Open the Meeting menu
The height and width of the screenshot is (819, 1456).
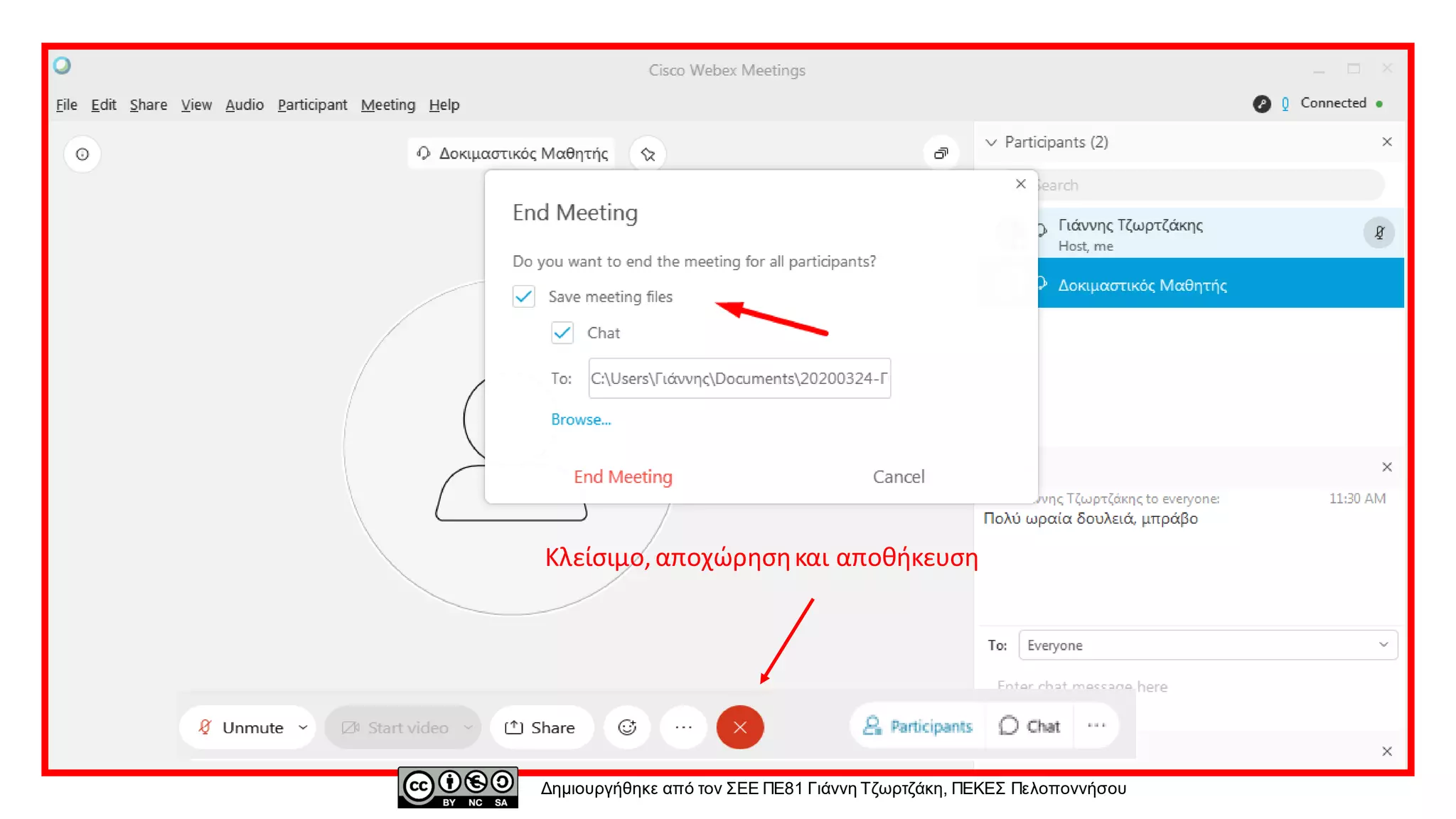tap(387, 105)
